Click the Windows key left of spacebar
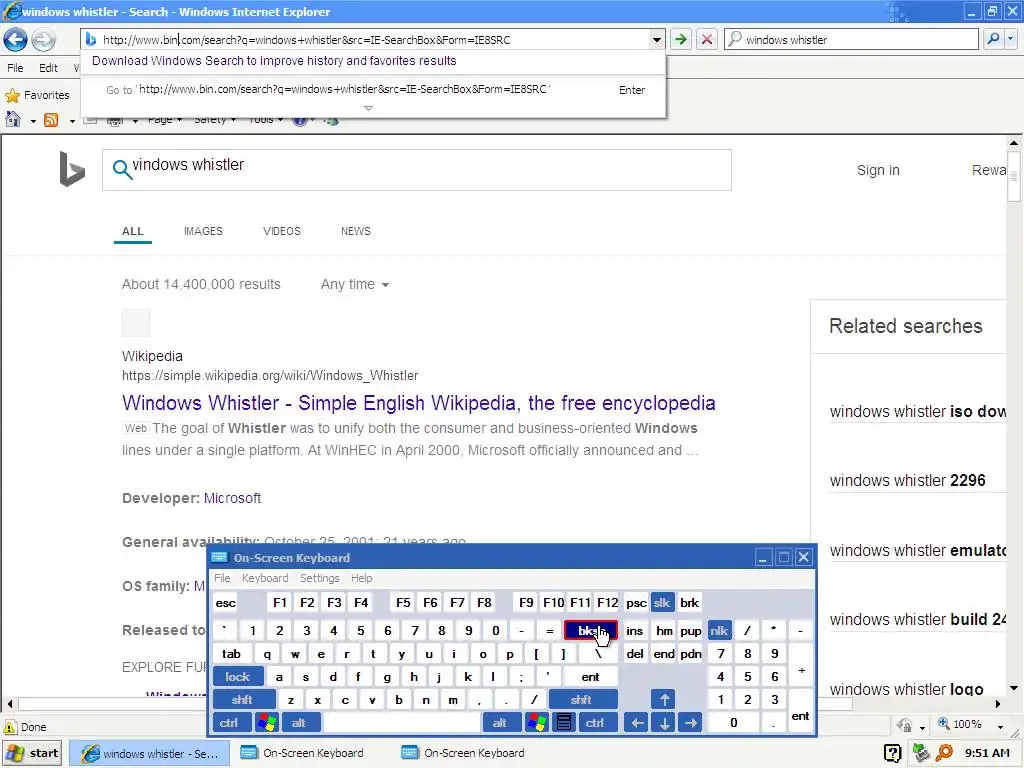The width and height of the screenshot is (1024, 768). tap(266, 723)
